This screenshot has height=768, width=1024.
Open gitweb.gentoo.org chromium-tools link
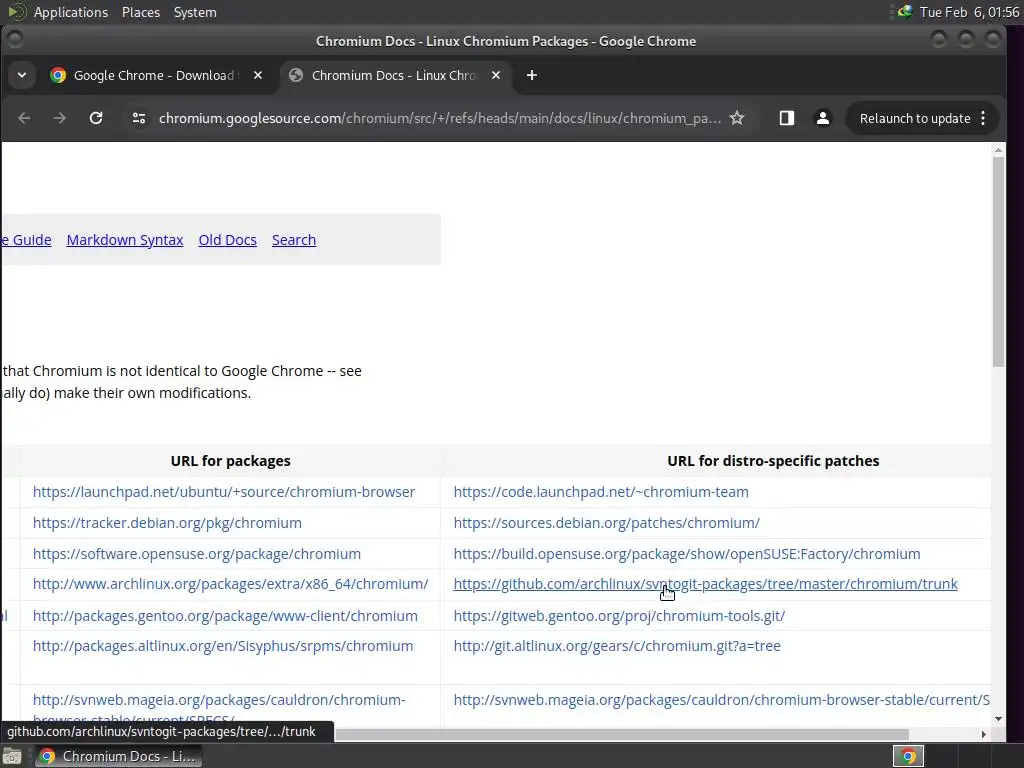(619, 616)
